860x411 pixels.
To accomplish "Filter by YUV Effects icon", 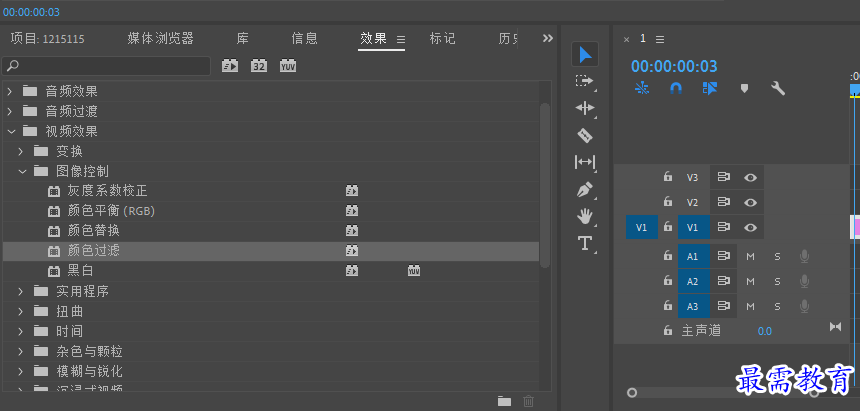I will click(288, 66).
